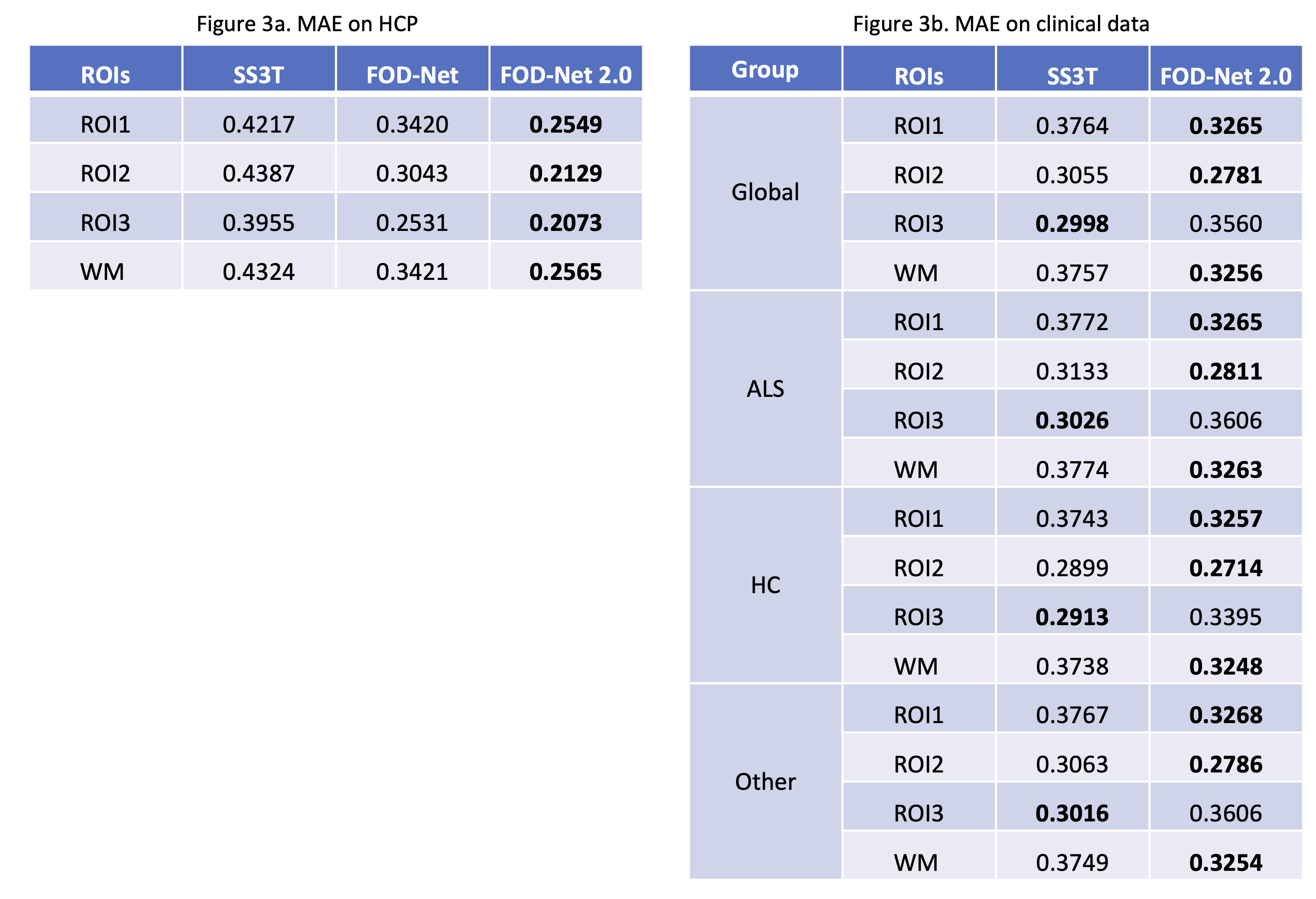
Task: Select the bold value 0.2913
Action: [1072, 617]
